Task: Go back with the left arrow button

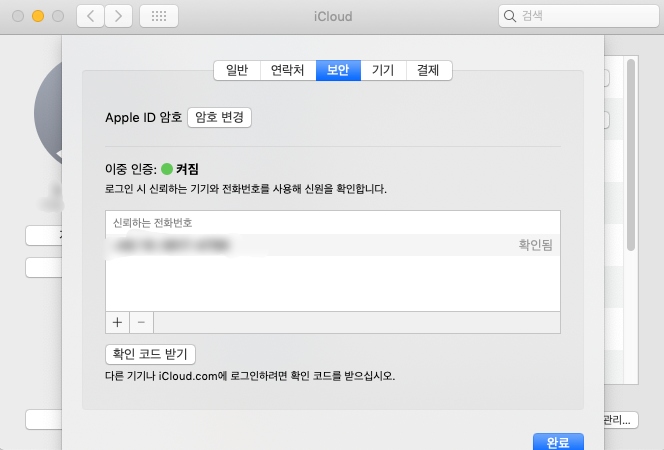Action: [90, 16]
